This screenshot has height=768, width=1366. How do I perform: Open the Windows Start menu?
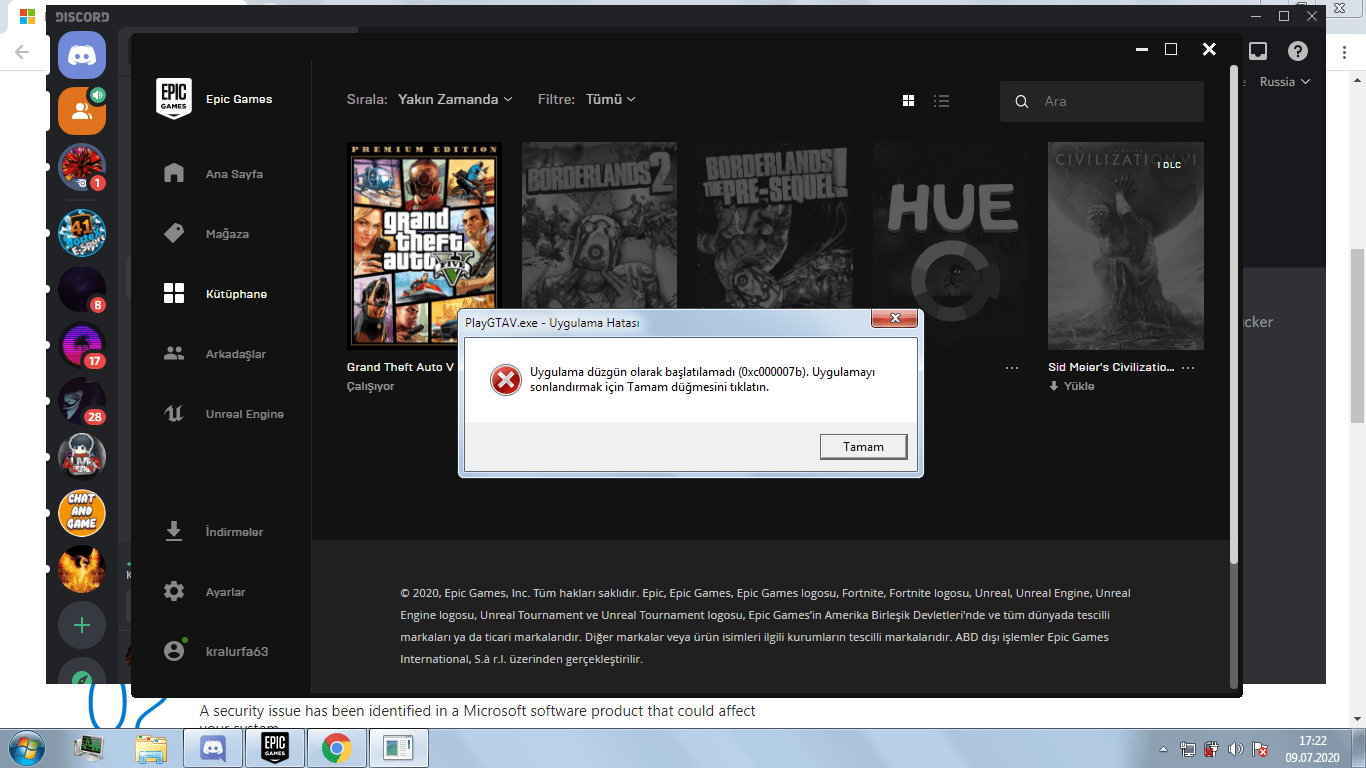click(24, 747)
